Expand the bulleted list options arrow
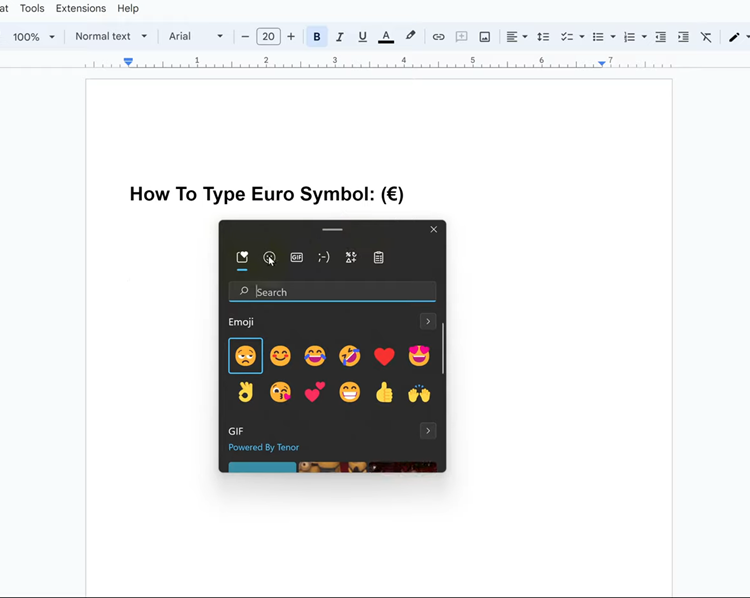750x598 pixels. click(613, 37)
